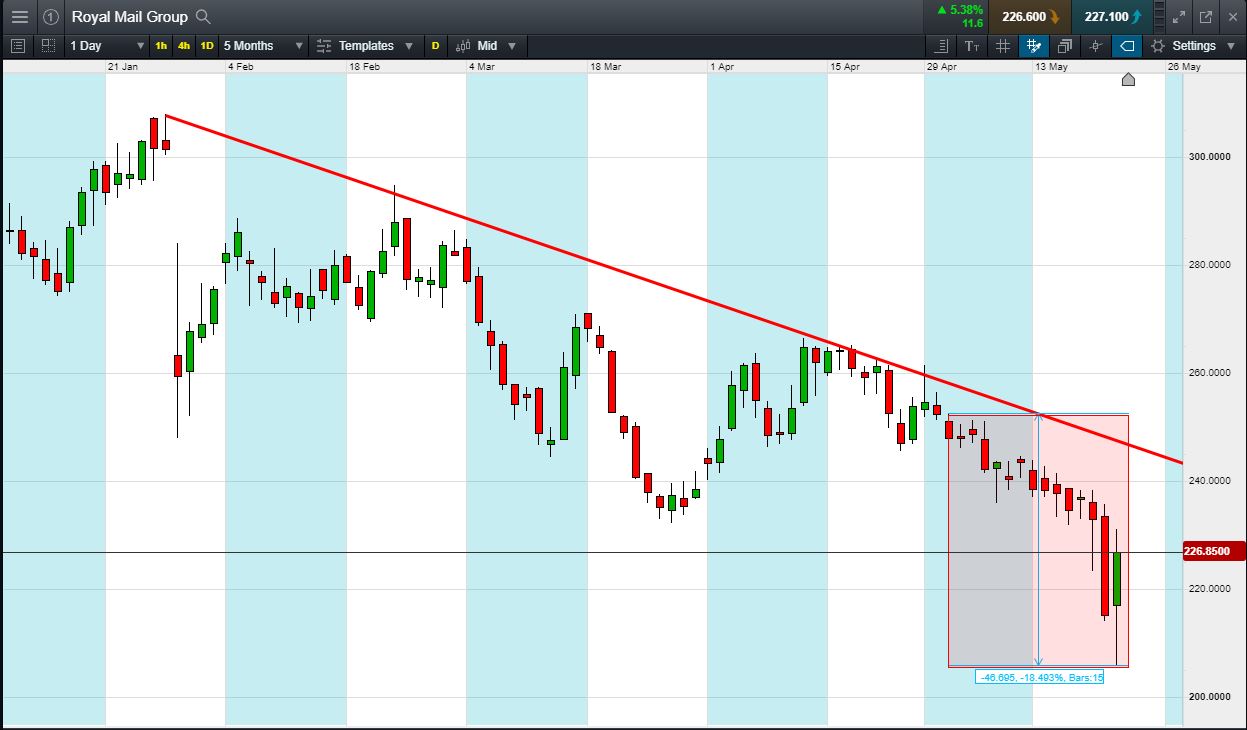Viewport: 1247px width, 730px height.
Task: Click the buy price 227.100 button
Action: [1112, 16]
